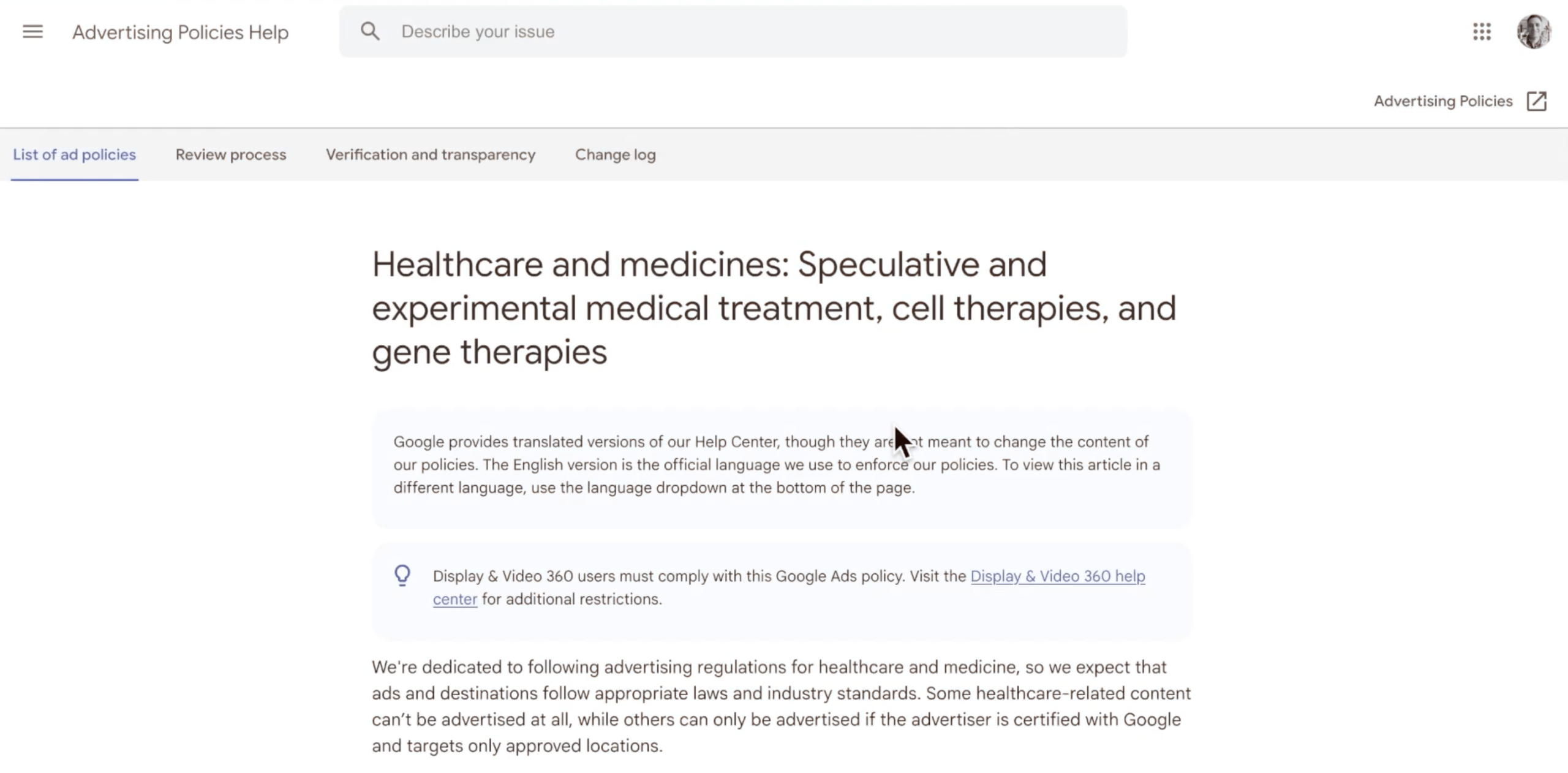Click the 'Display & Video 360 users must comply' sentence
1568x773 pixels.
point(668,576)
